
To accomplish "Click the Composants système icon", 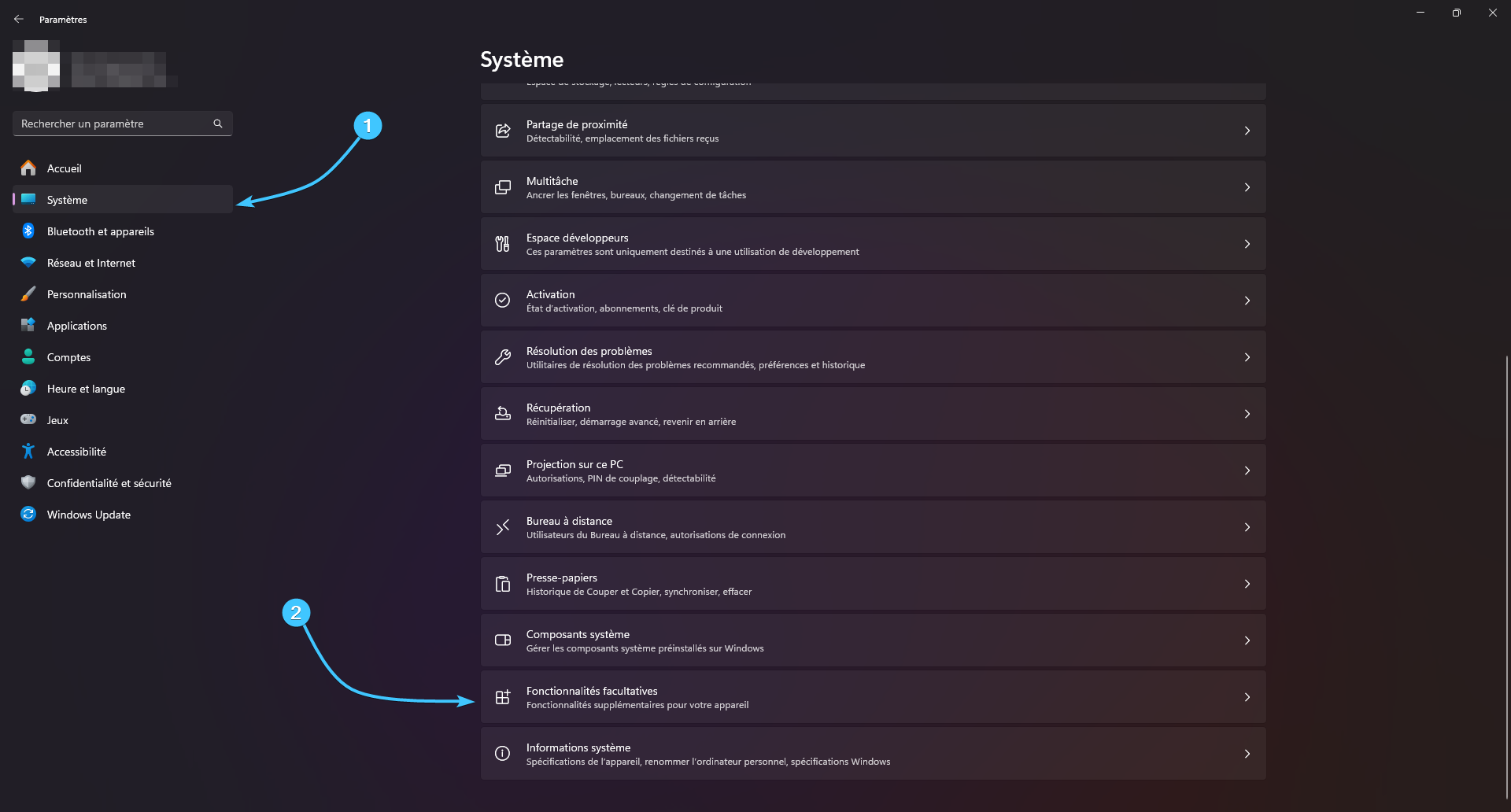I will [503, 640].
